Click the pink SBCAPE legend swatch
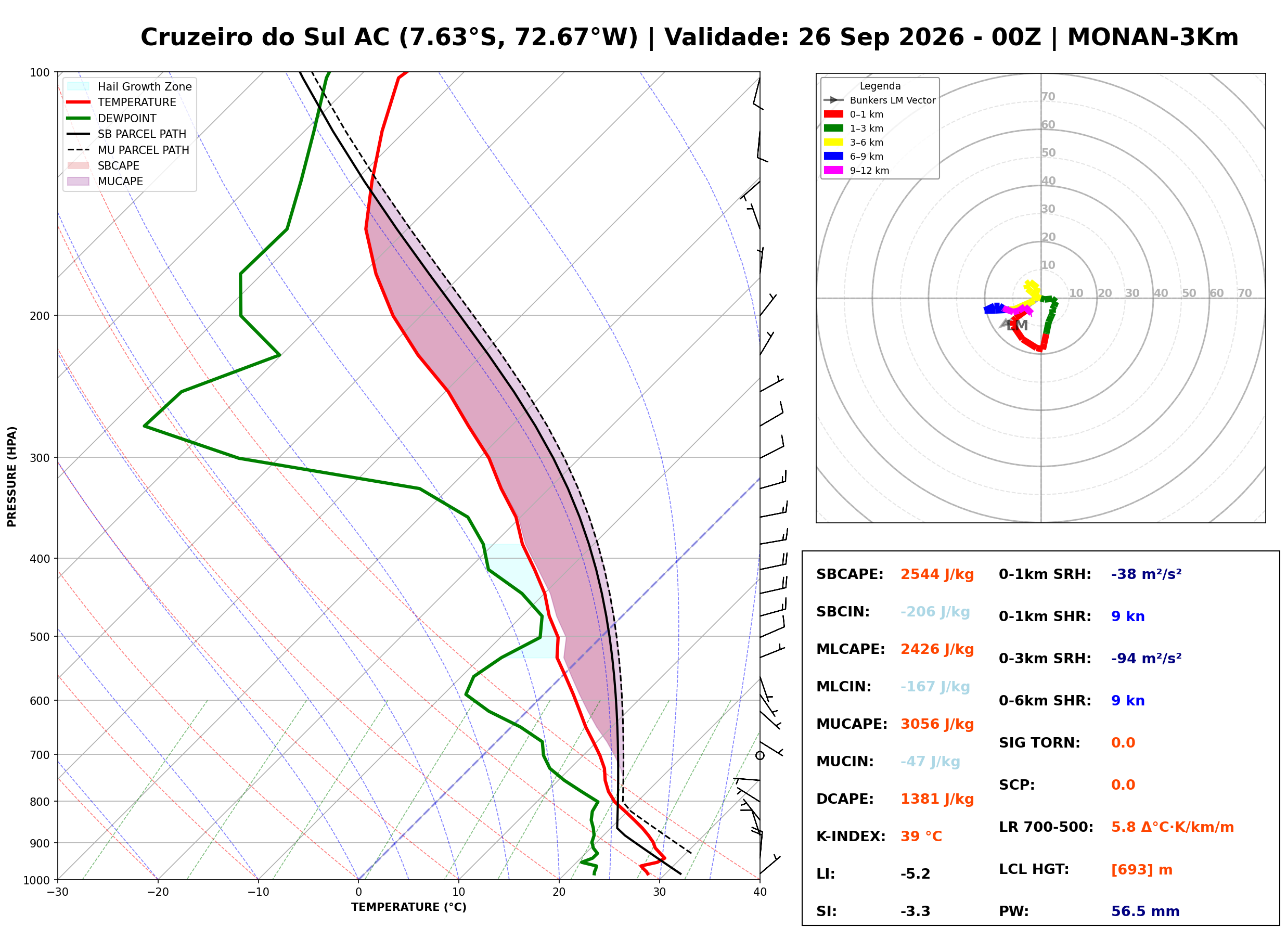Image resolution: width=1287 pixels, height=952 pixels. point(79,165)
